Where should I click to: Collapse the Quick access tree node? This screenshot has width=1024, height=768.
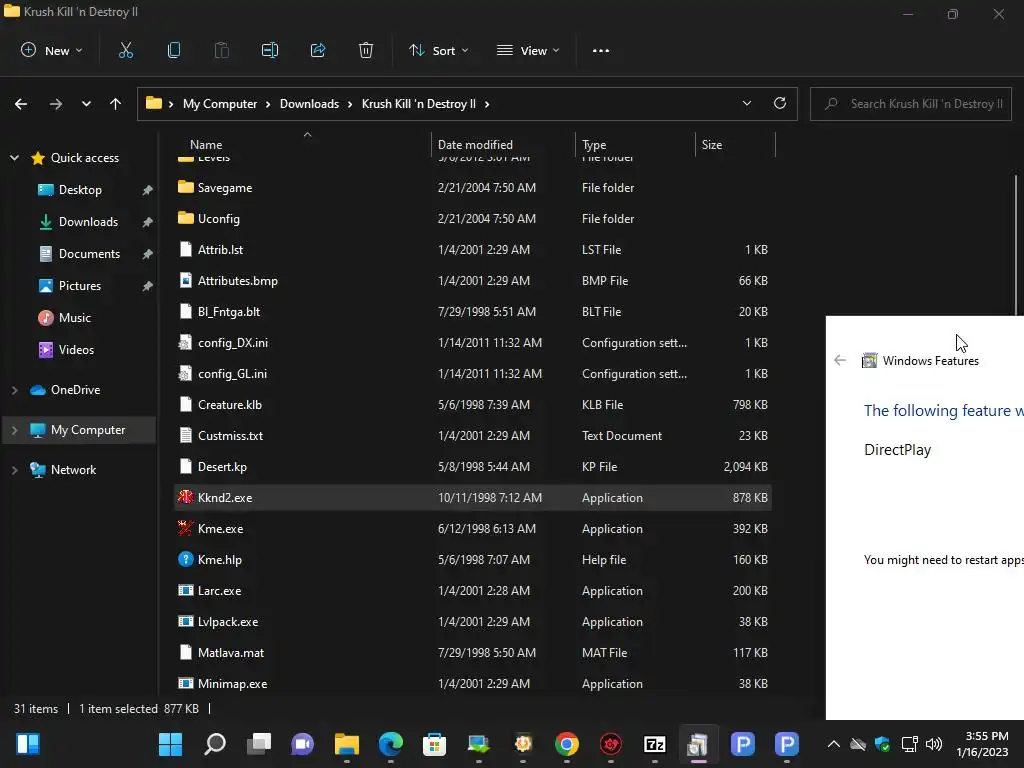14,157
